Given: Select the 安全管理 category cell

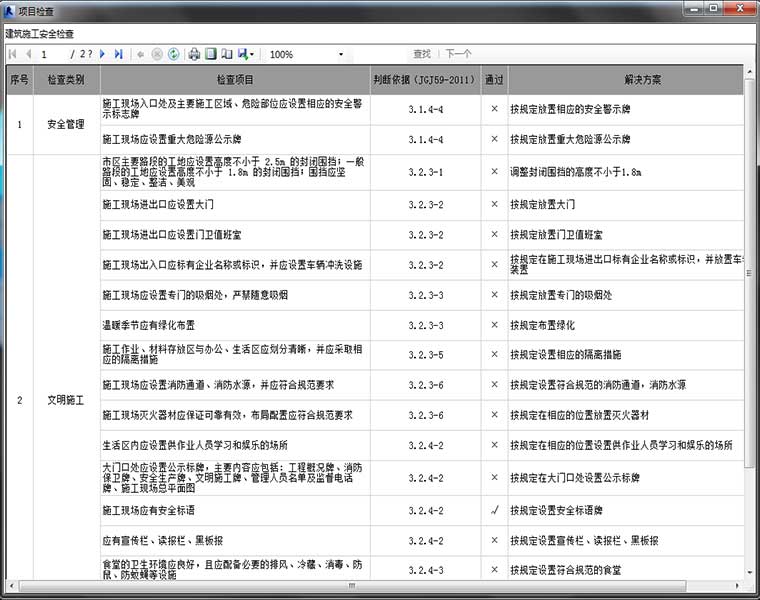Looking at the screenshot, I should click(66, 125).
